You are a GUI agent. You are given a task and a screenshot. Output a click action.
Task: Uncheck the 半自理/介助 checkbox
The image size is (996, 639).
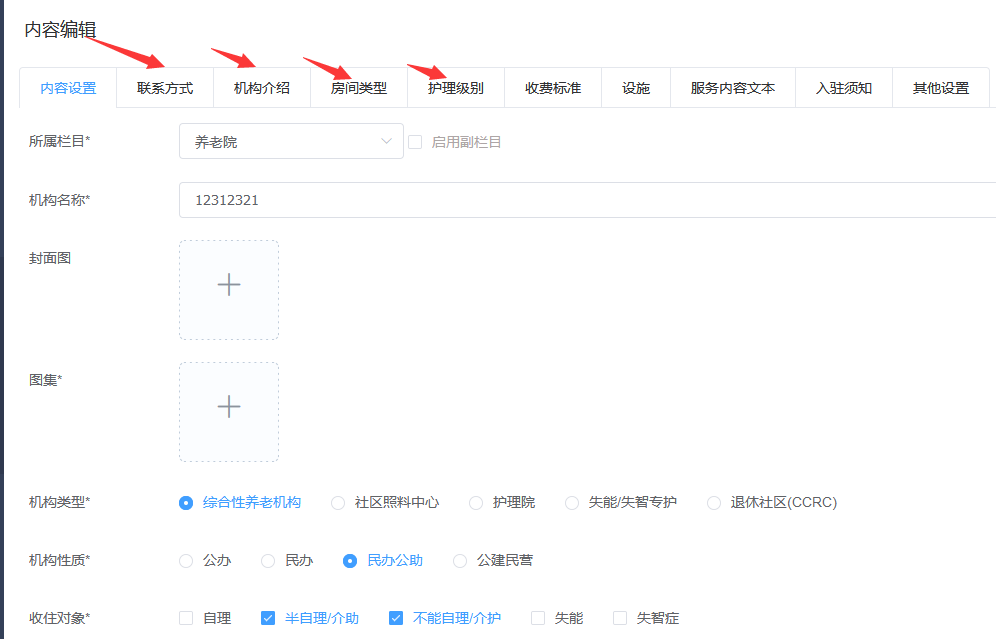click(268, 618)
